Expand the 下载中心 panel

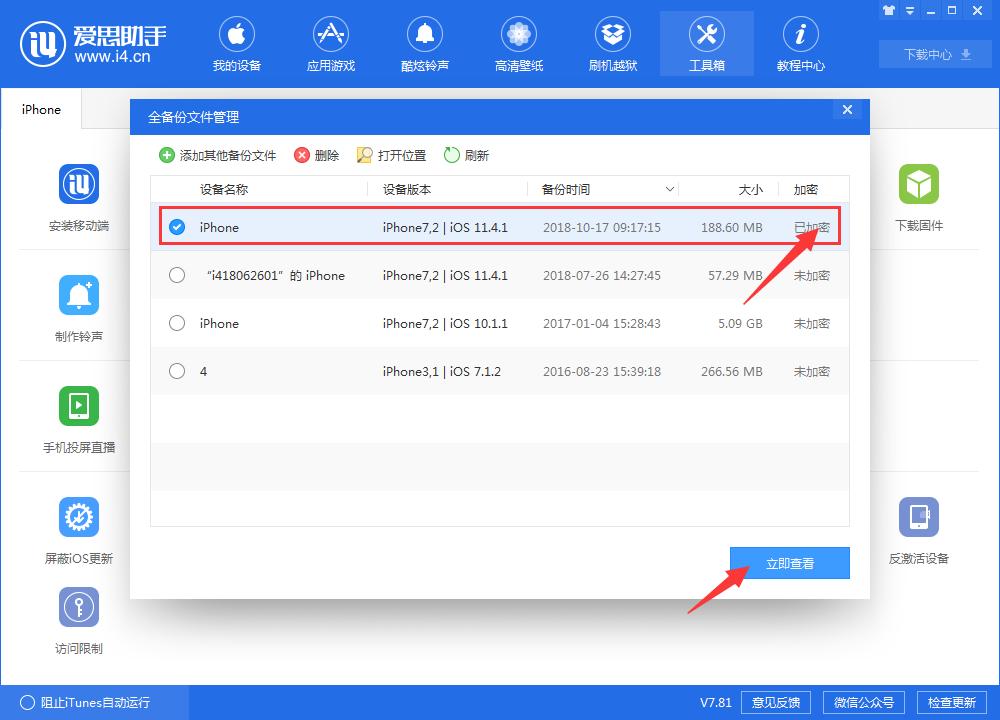pyautogui.click(x=933, y=55)
